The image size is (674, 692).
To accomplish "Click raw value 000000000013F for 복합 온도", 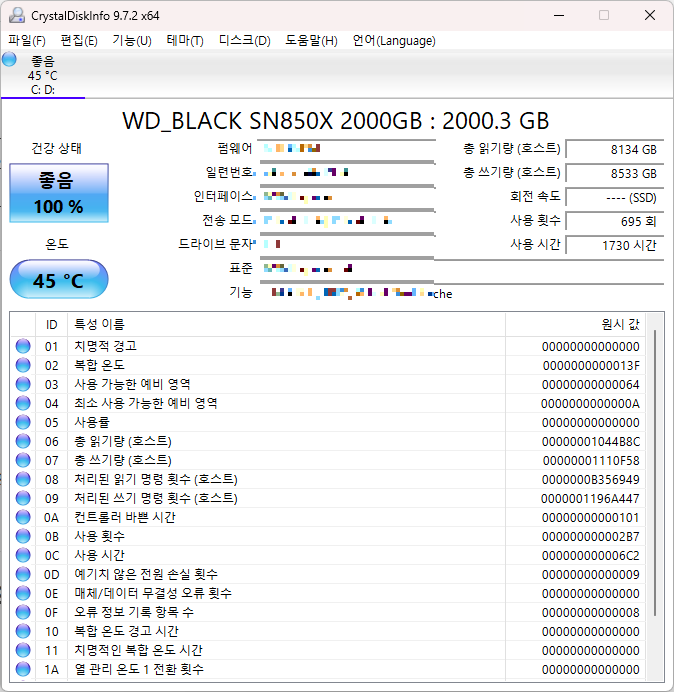I will 591,366.
